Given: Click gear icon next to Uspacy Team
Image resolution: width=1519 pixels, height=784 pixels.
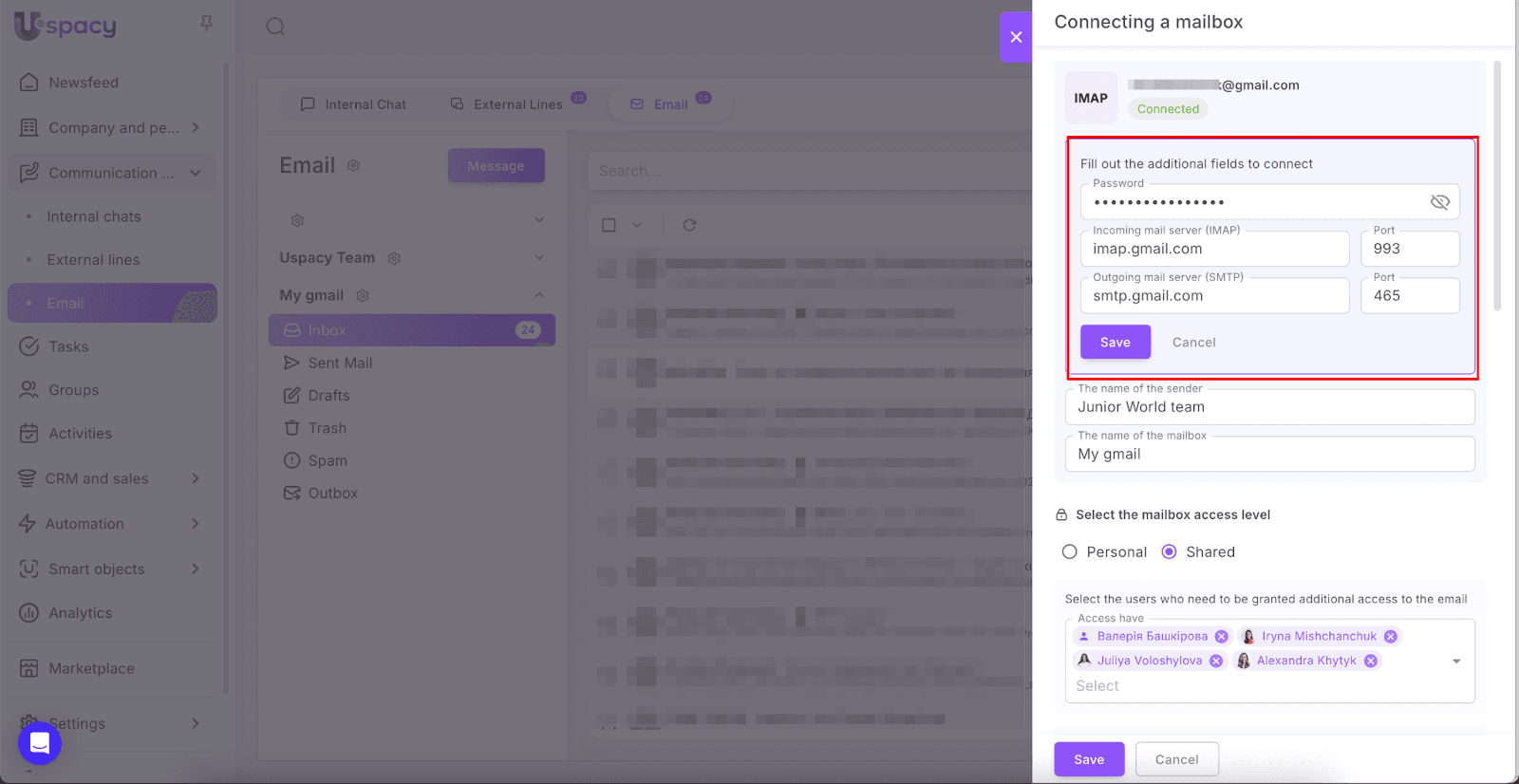Looking at the screenshot, I should click(394, 258).
